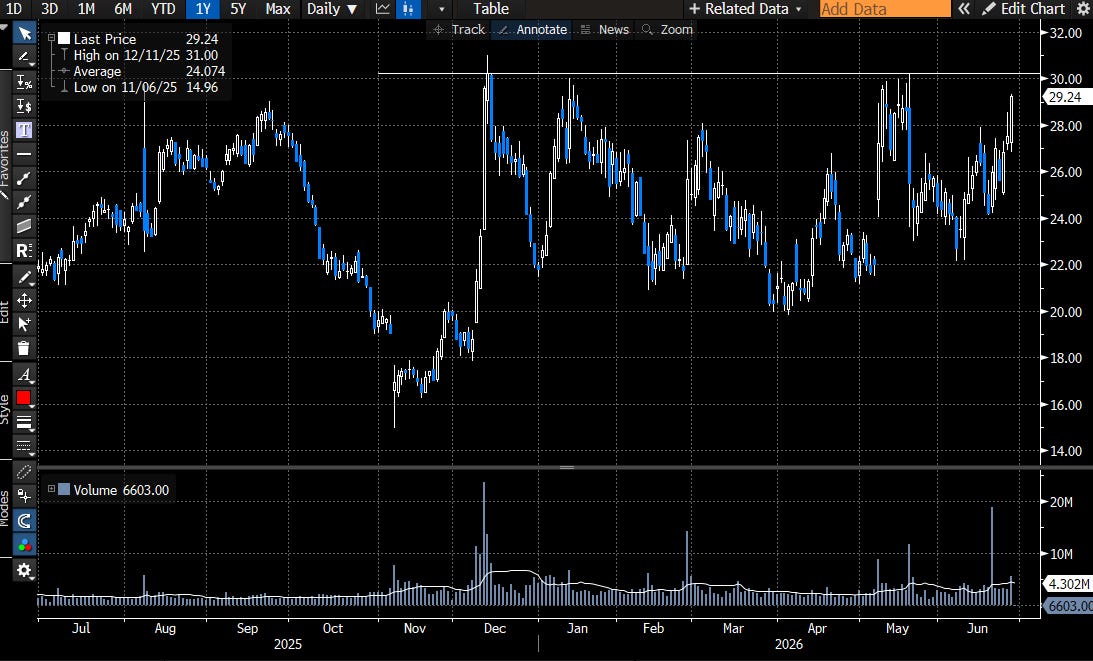Click the 29.24 last price axis label

(1066, 97)
